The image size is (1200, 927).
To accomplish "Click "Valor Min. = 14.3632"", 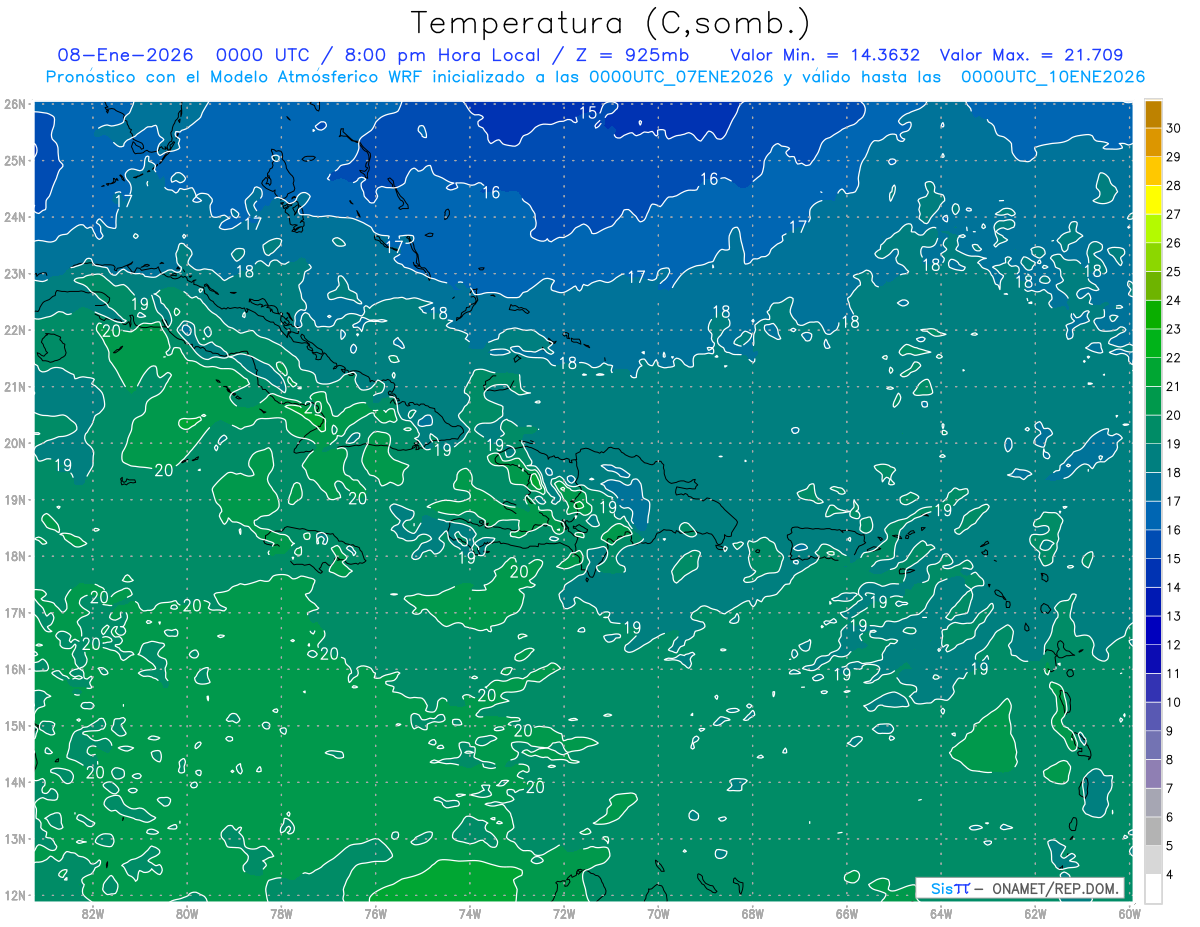I will tap(826, 55).
